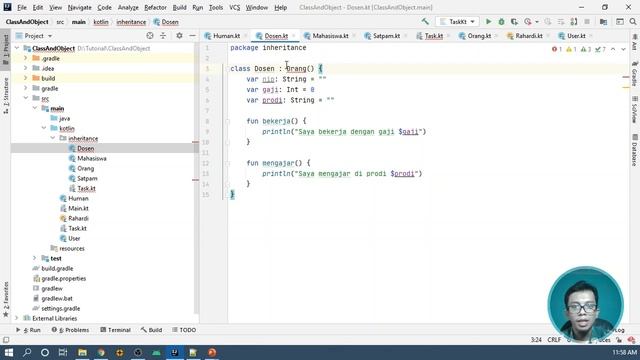Click the Stop square icon in toolbar
The image size is (640, 360).
point(587,22)
